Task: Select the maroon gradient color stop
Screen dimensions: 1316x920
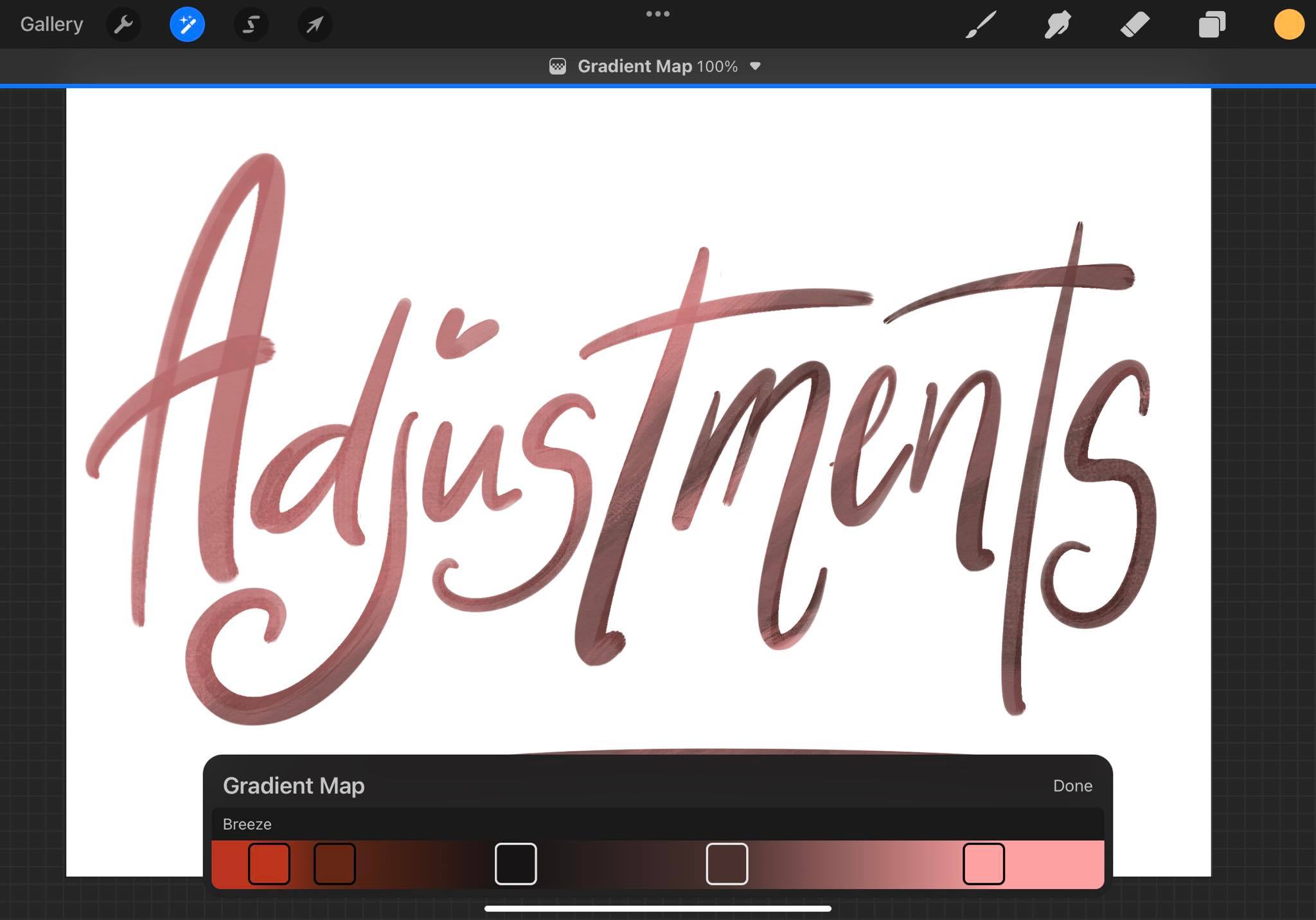Action: [x=727, y=863]
